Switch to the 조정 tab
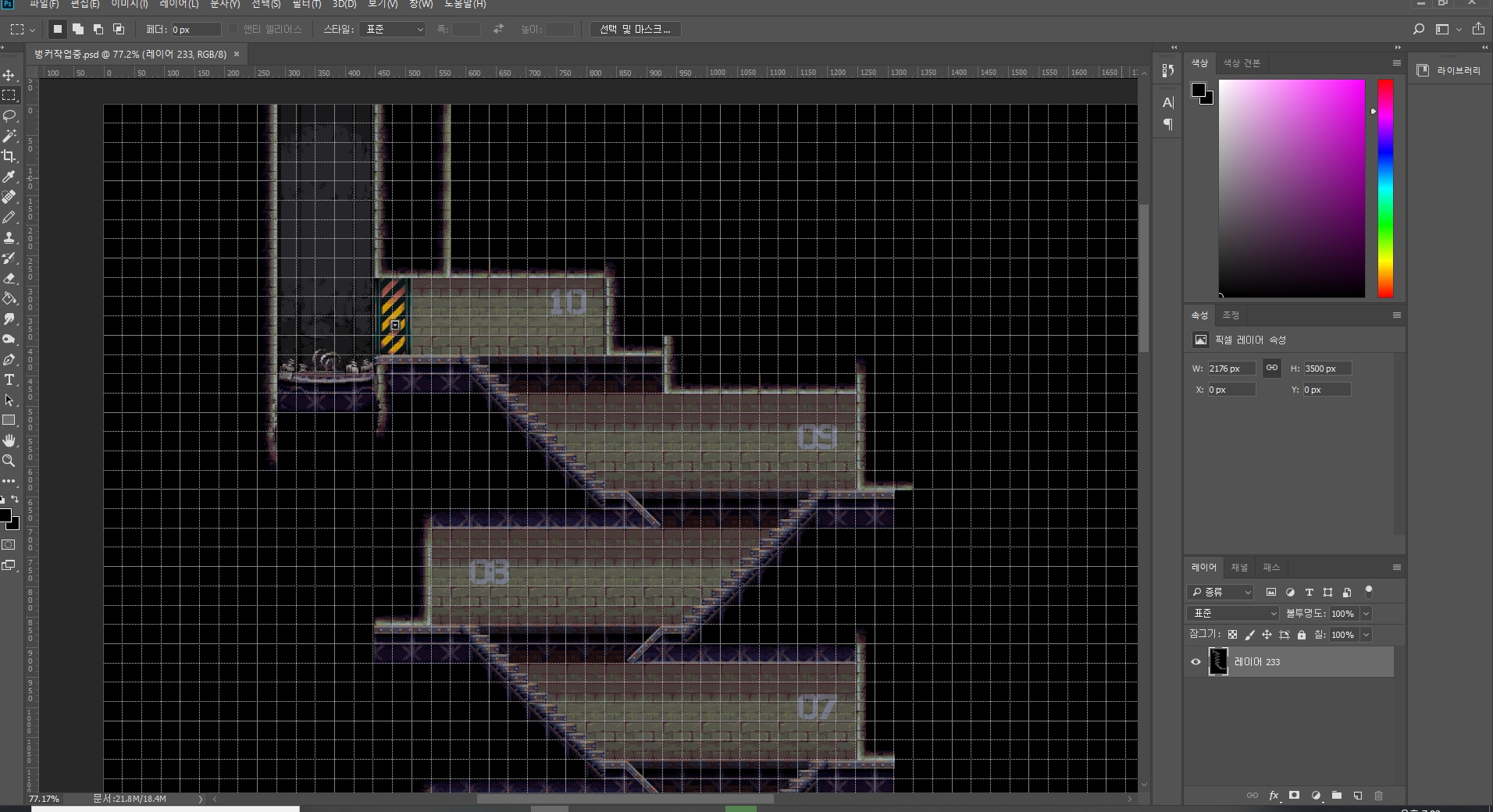 tap(1231, 315)
